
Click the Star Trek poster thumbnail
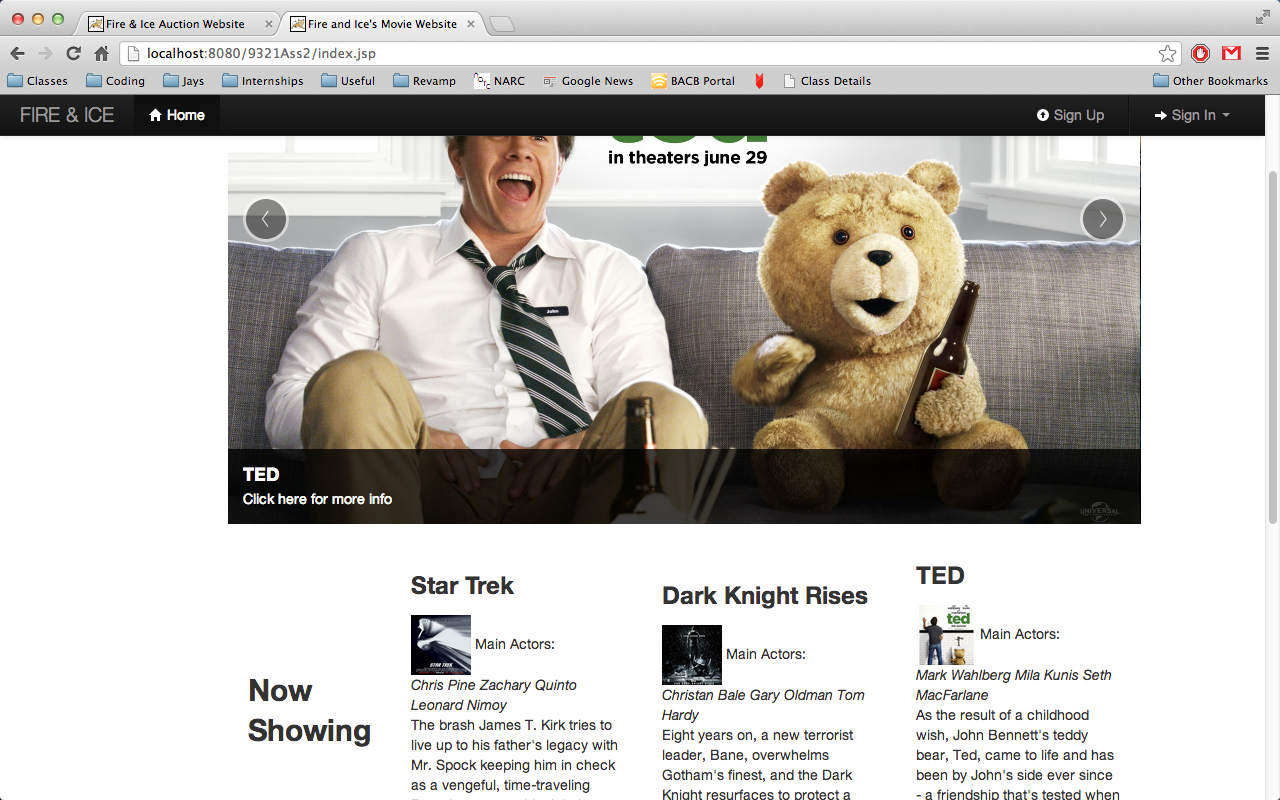tap(441, 645)
